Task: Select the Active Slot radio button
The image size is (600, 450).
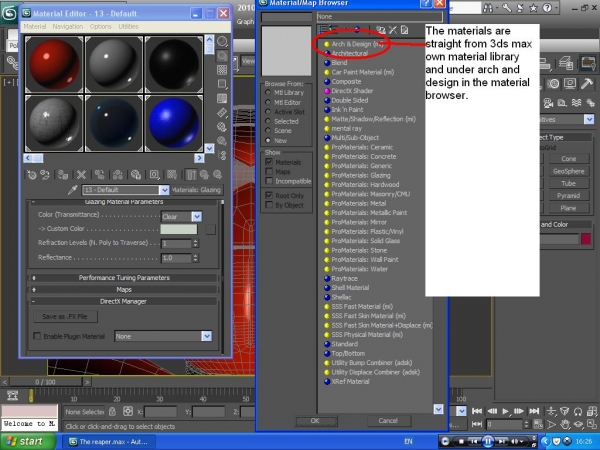Action: pos(268,112)
